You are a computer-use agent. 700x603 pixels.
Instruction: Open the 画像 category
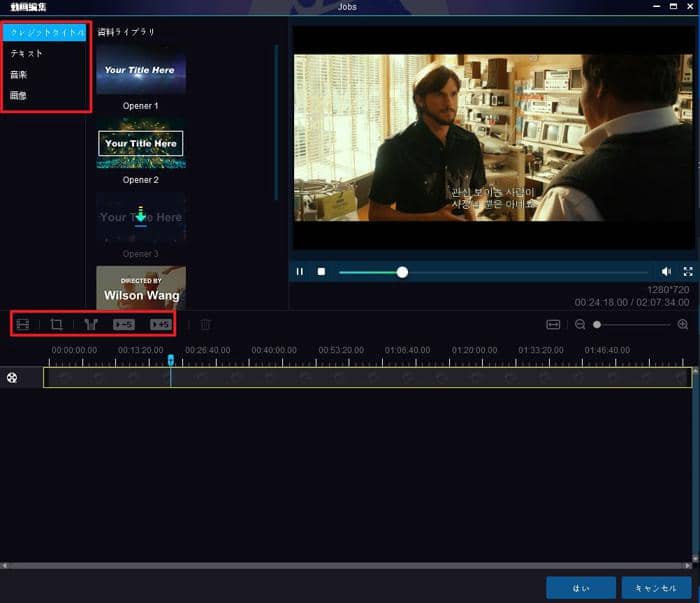[x=18, y=96]
